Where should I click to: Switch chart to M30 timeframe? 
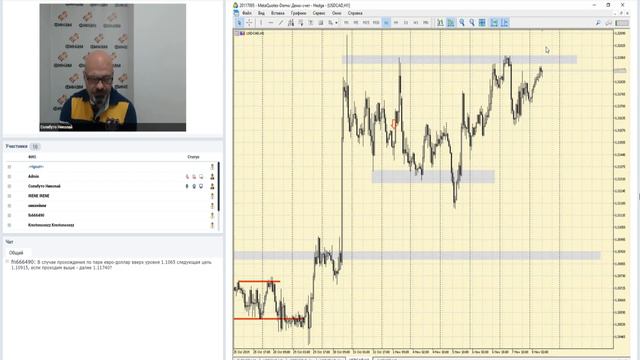(x=376, y=22)
